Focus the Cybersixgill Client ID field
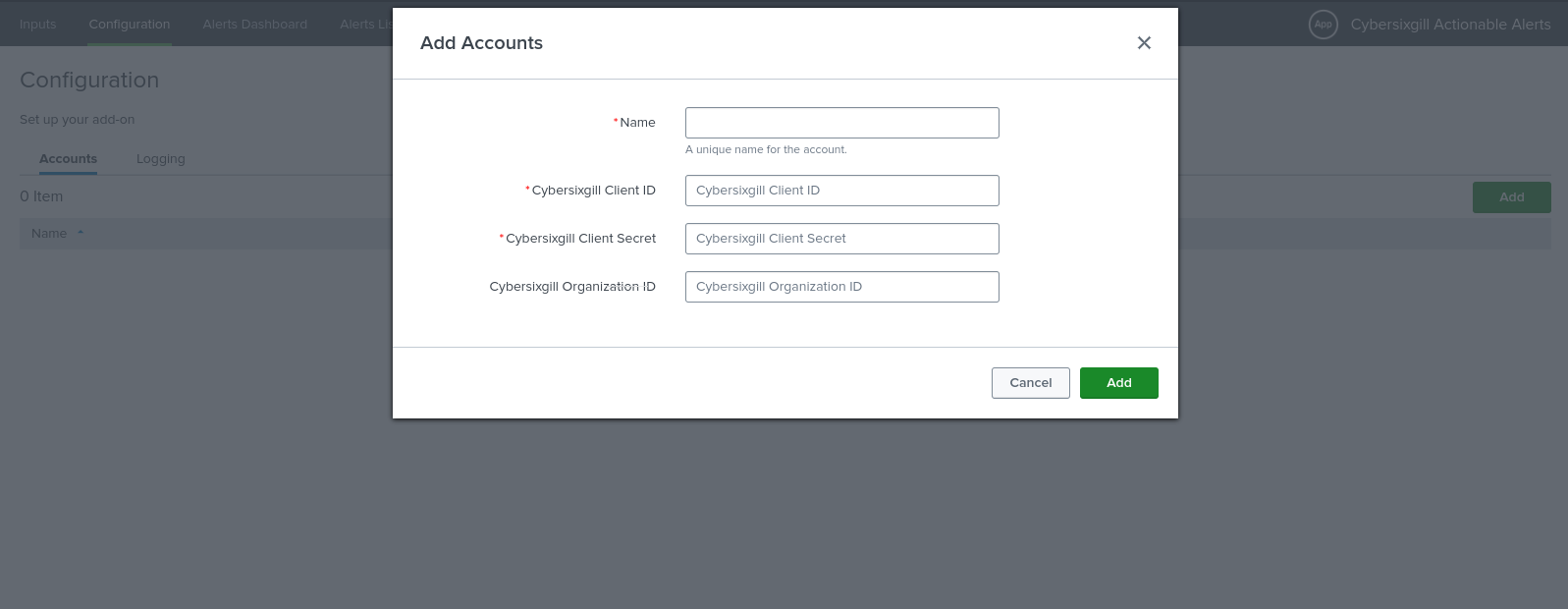Viewport: 1568px width, 609px height. click(x=842, y=191)
